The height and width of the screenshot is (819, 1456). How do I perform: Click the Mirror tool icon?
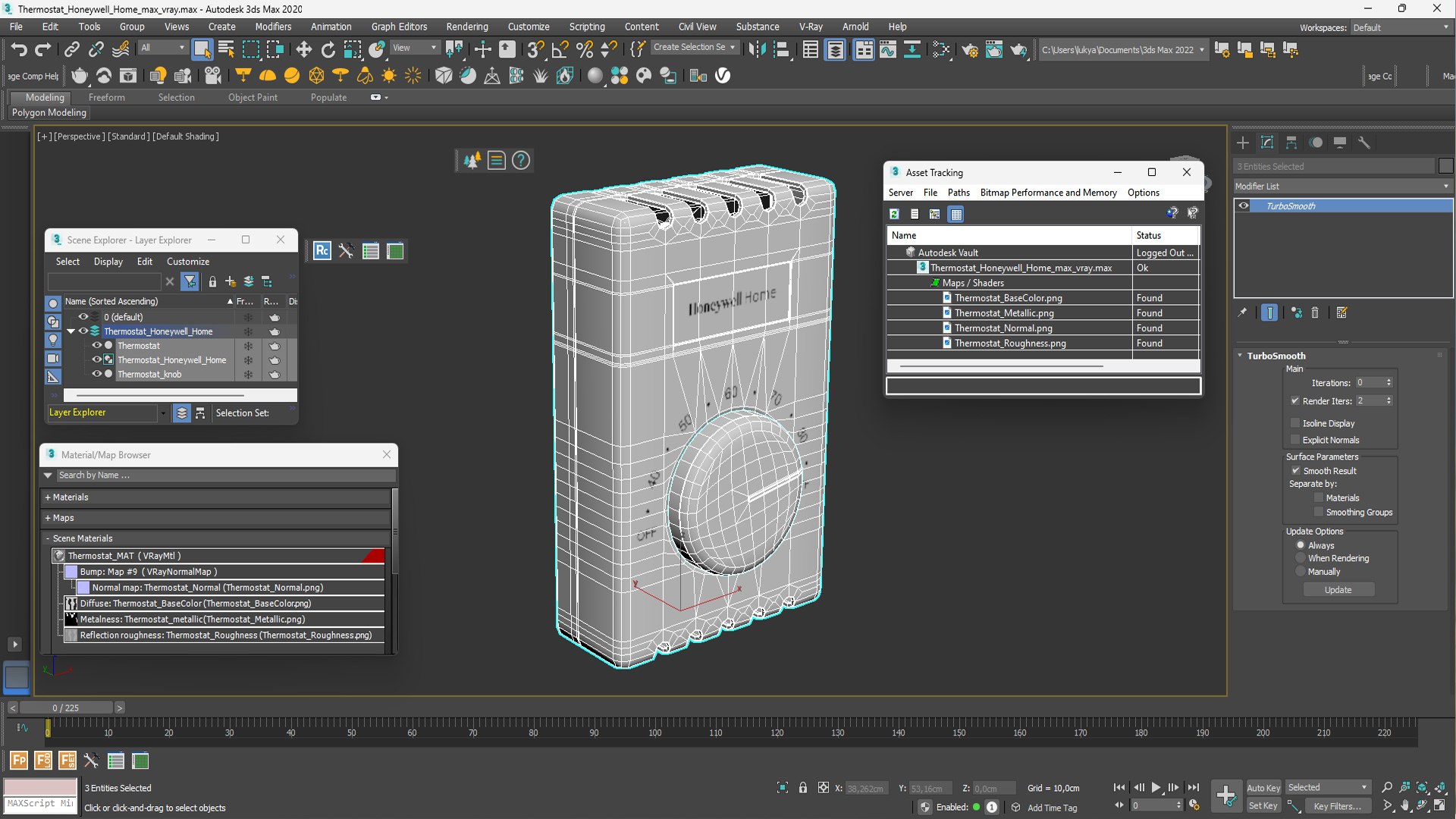tap(757, 50)
